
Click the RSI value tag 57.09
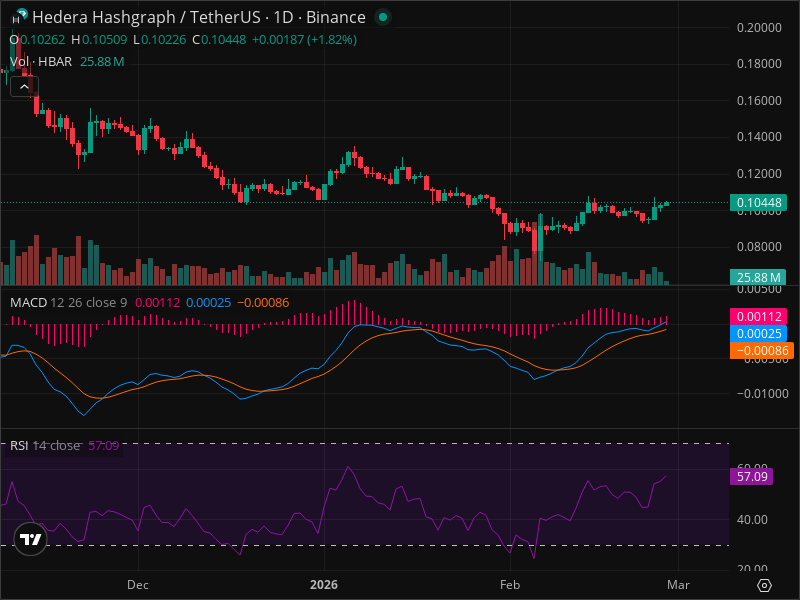752,477
